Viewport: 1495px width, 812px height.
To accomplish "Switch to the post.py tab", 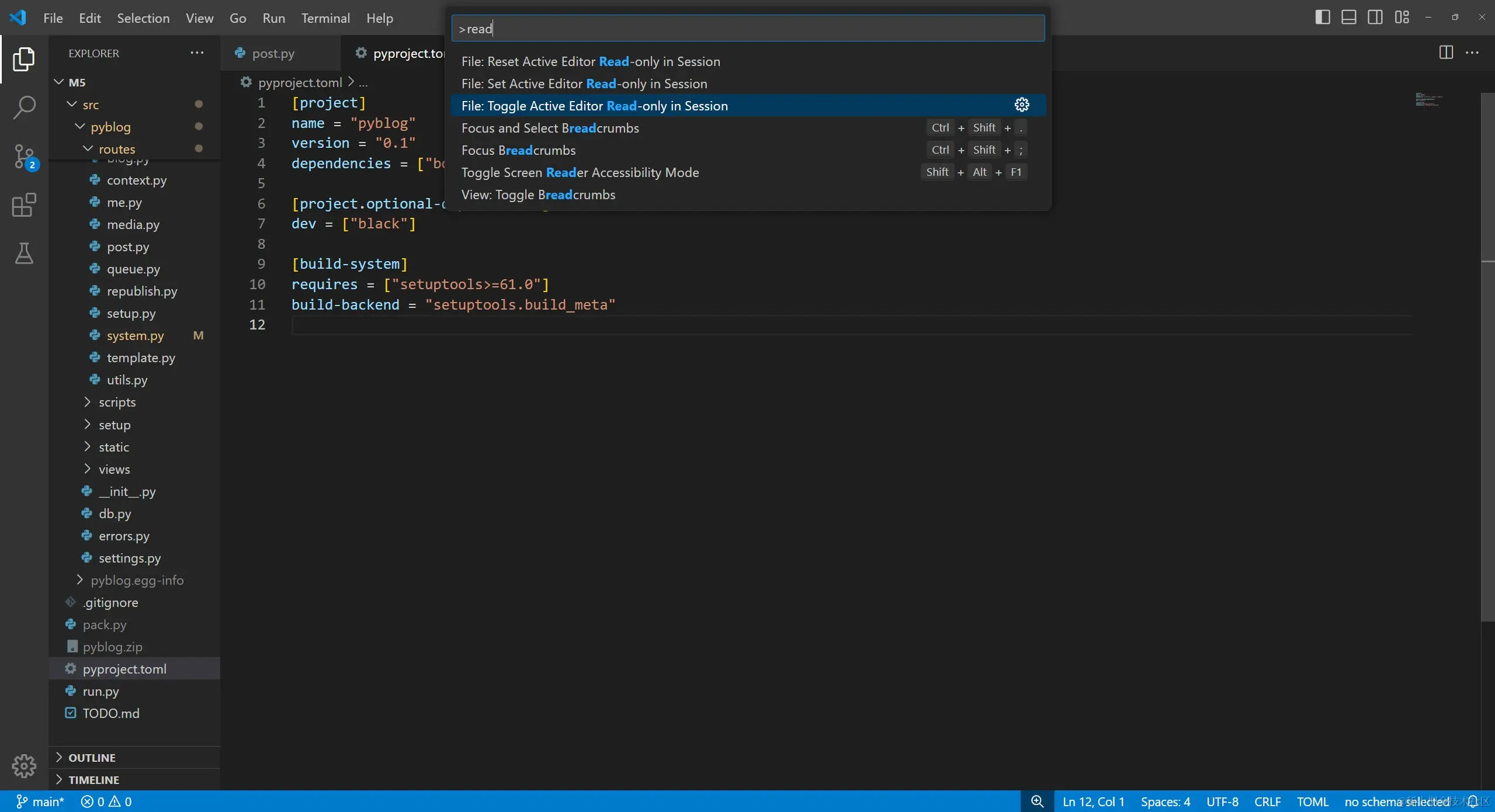I will pos(273,53).
